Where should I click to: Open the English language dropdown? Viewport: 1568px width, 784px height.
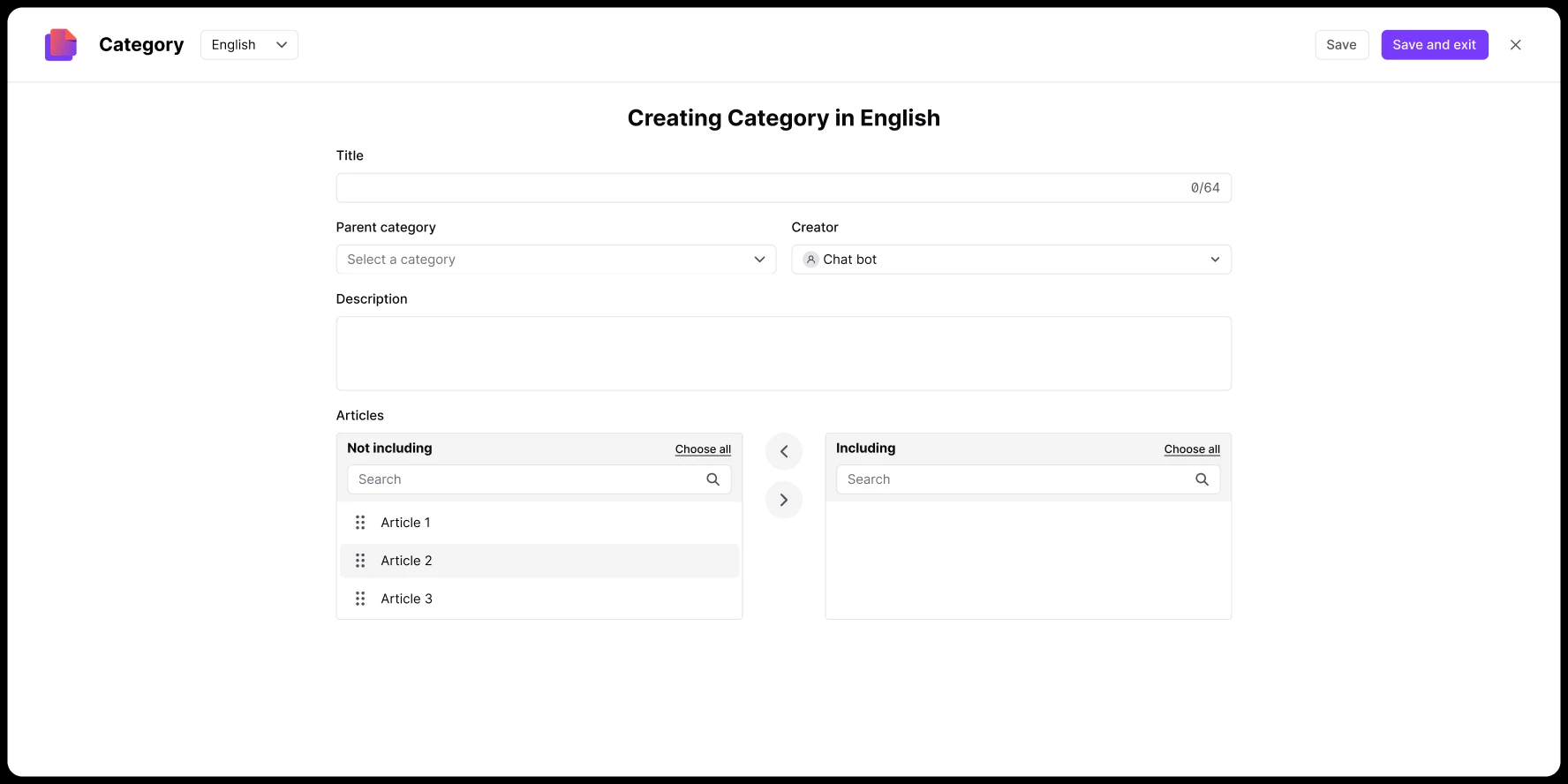pos(249,45)
